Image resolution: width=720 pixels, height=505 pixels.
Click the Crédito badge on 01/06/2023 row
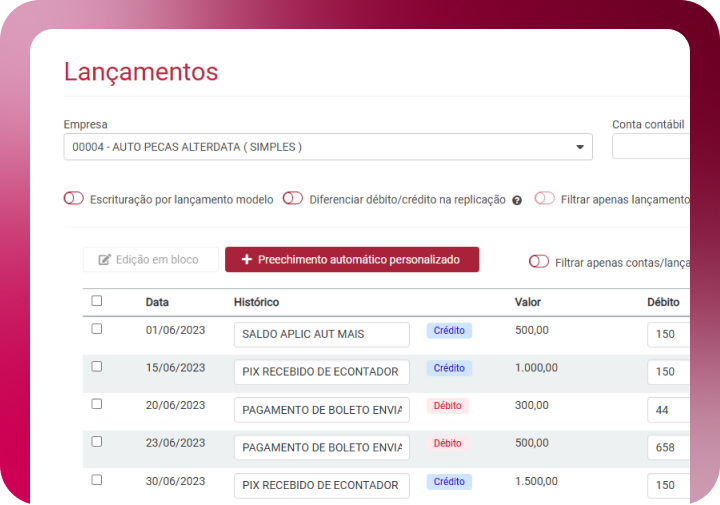449,331
